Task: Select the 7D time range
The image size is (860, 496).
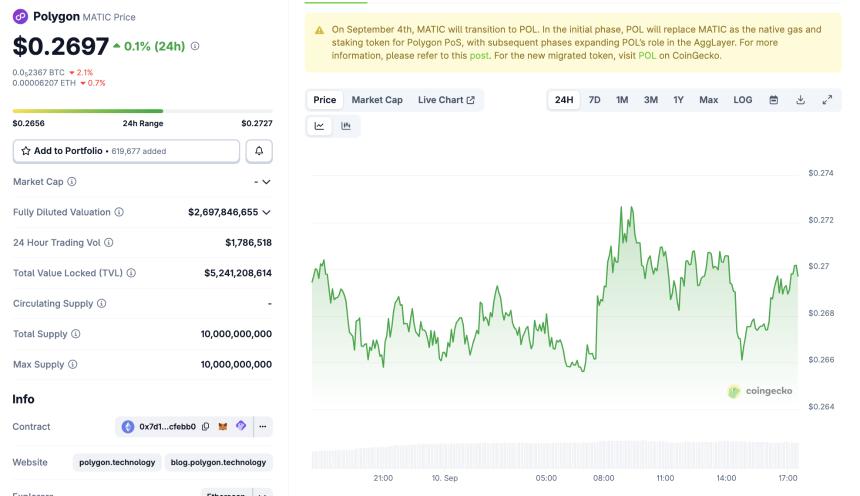Action: click(594, 100)
